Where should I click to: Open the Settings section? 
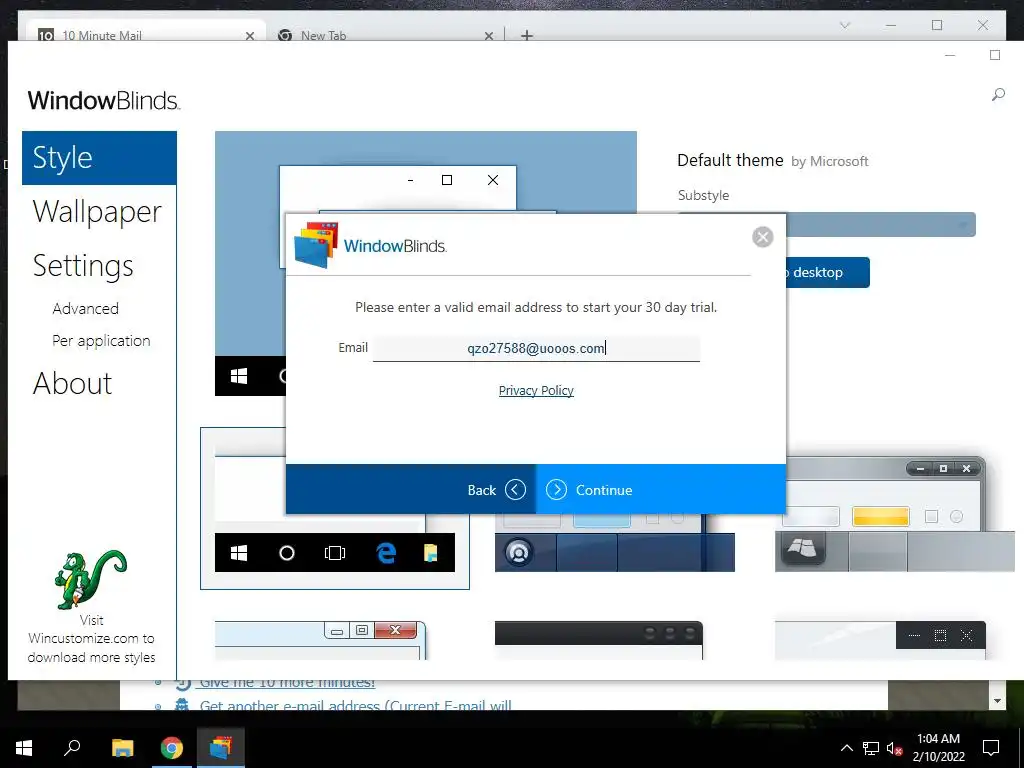(x=83, y=266)
